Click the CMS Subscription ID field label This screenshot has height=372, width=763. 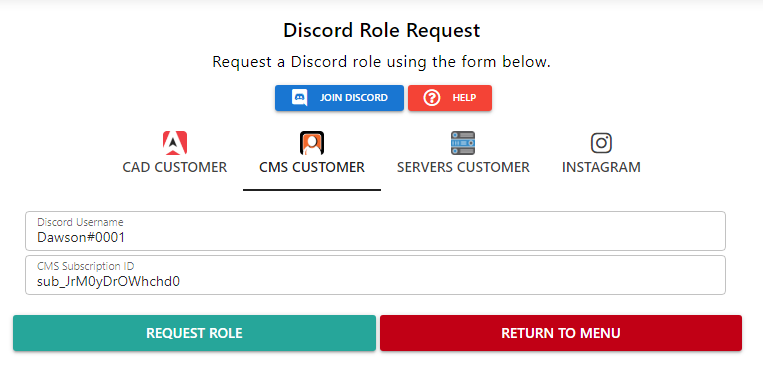click(86, 266)
